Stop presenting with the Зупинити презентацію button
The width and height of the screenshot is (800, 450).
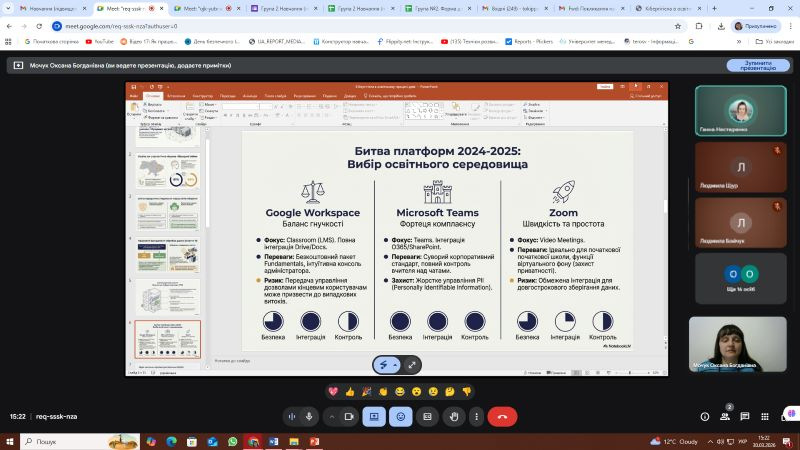coord(758,65)
